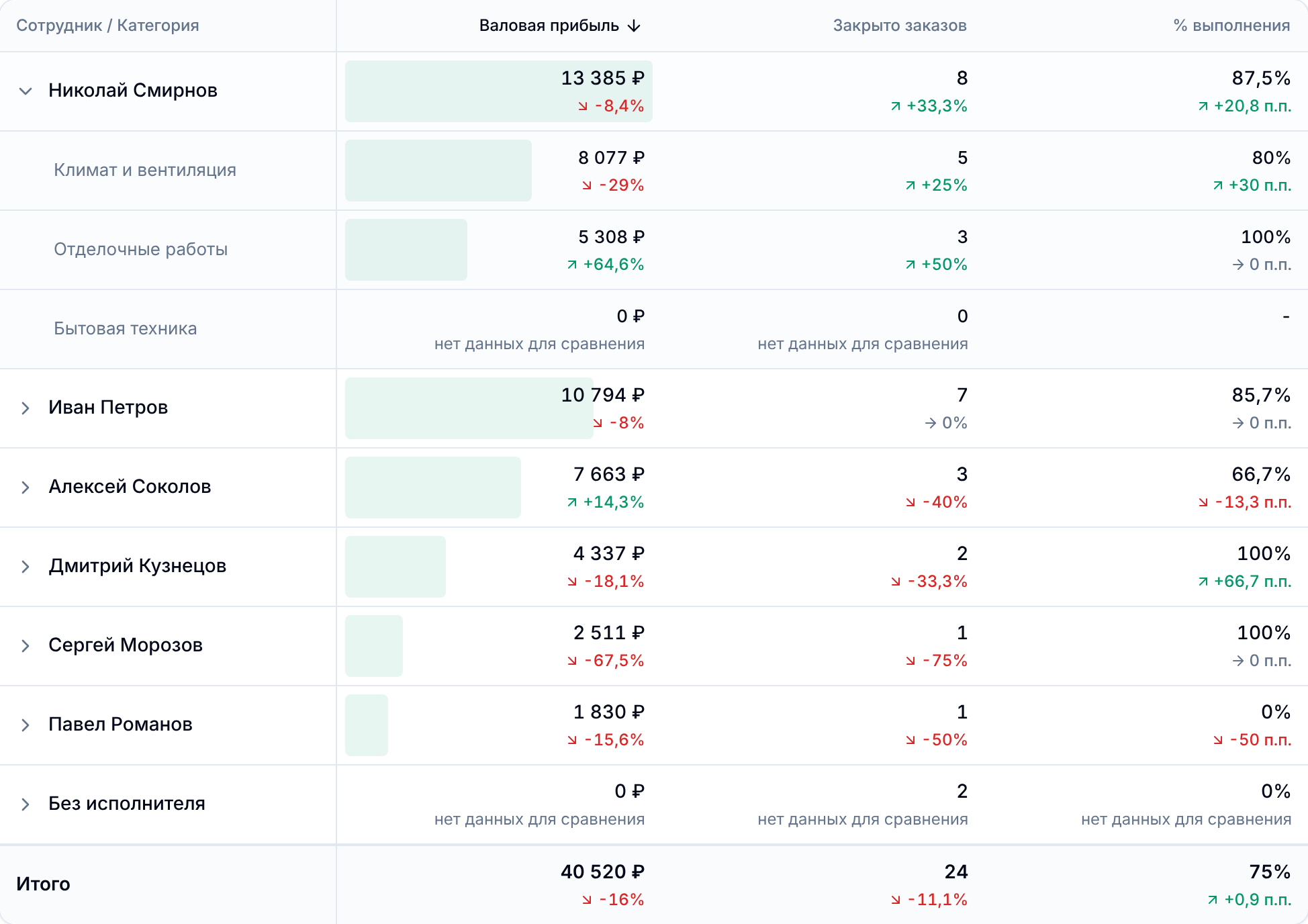Click the 2 511 ₽ profit value
This screenshot has height=924, width=1308.
point(608,633)
